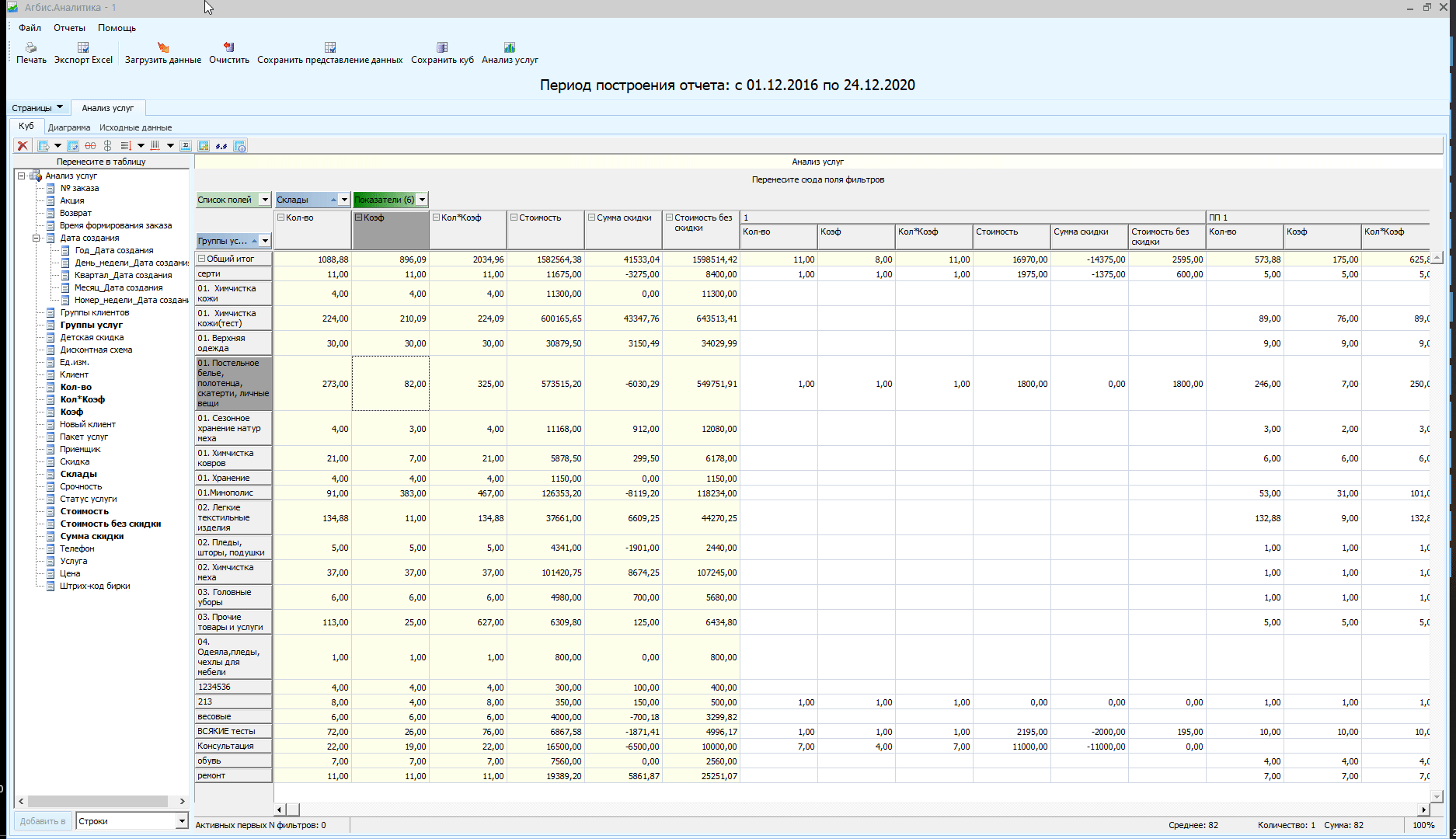Screen dimensions: 1456x839
Task: Click the row height adjust icon
Action: [127, 145]
